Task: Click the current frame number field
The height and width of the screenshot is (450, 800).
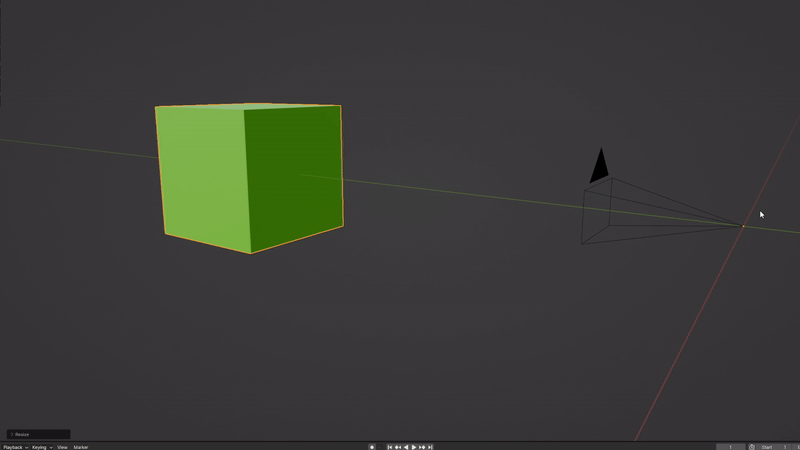Action: [x=730, y=447]
